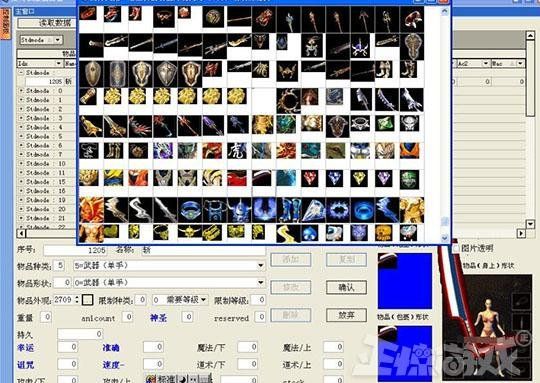Image resolution: width=540 pixels, height=383 pixels.
Task: Pick the white diamond crystal icon
Action: (313, 210)
